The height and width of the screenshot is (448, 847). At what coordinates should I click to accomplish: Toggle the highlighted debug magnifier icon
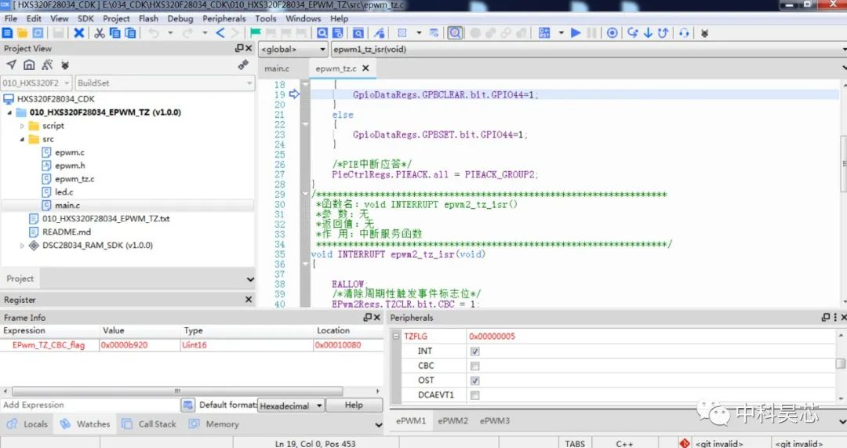[x=455, y=33]
